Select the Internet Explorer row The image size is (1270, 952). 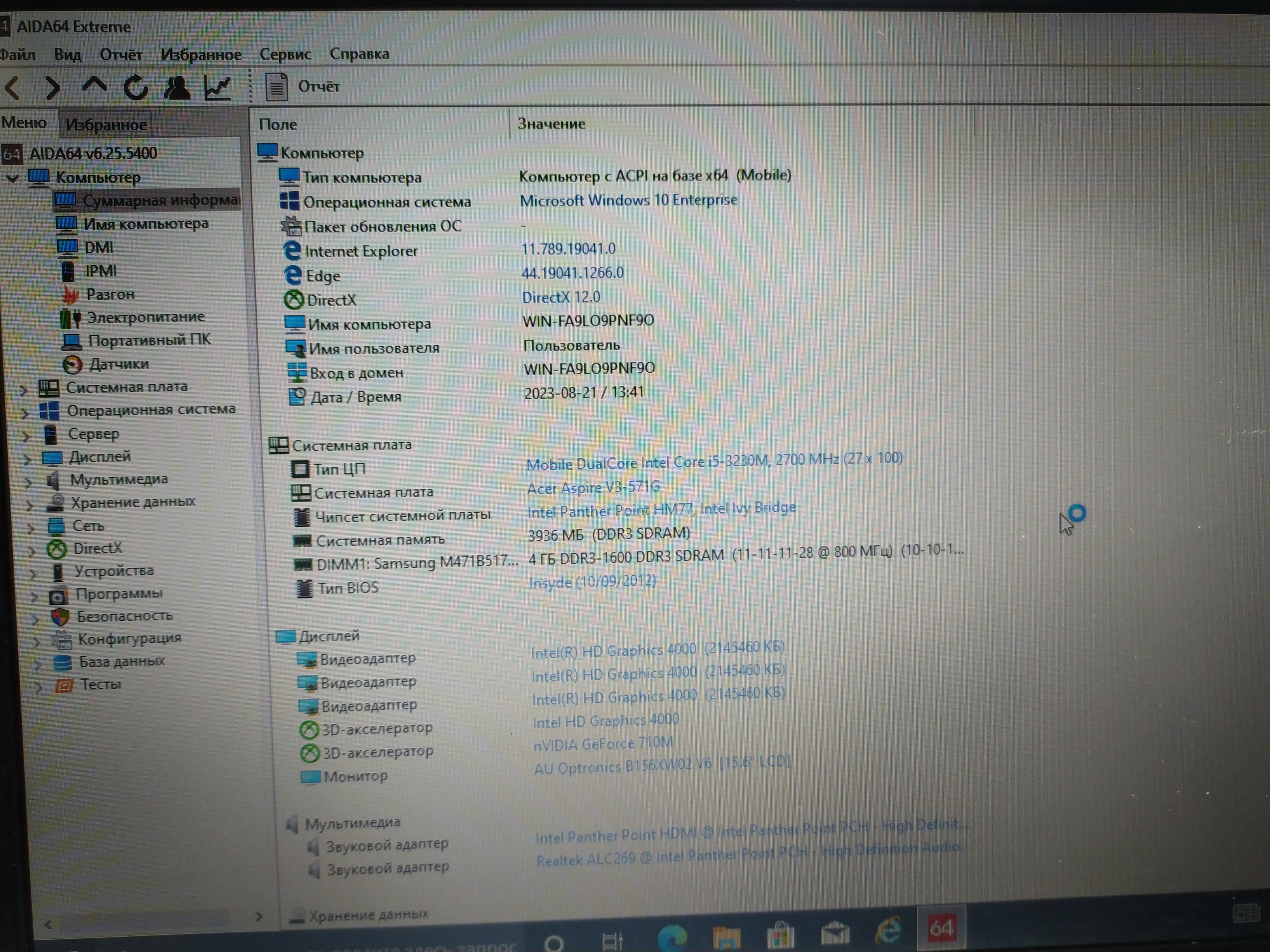point(451,250)
